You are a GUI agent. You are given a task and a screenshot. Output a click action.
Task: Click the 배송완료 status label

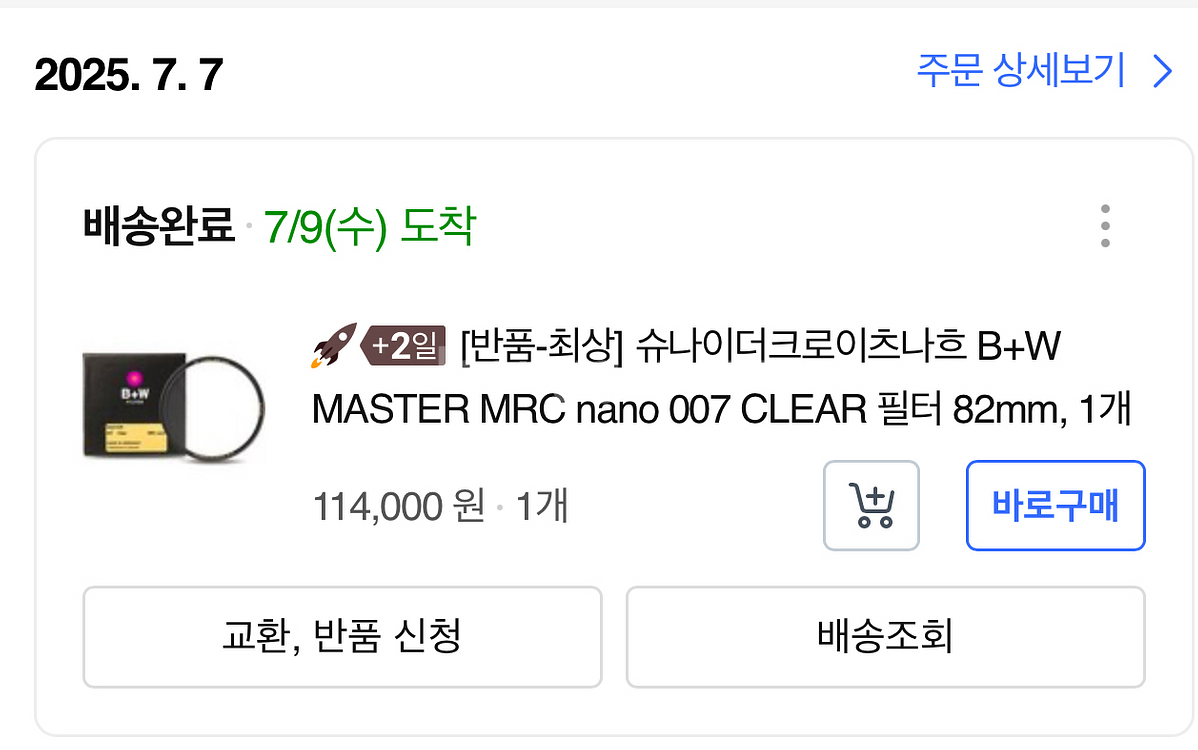coord(159,227)
